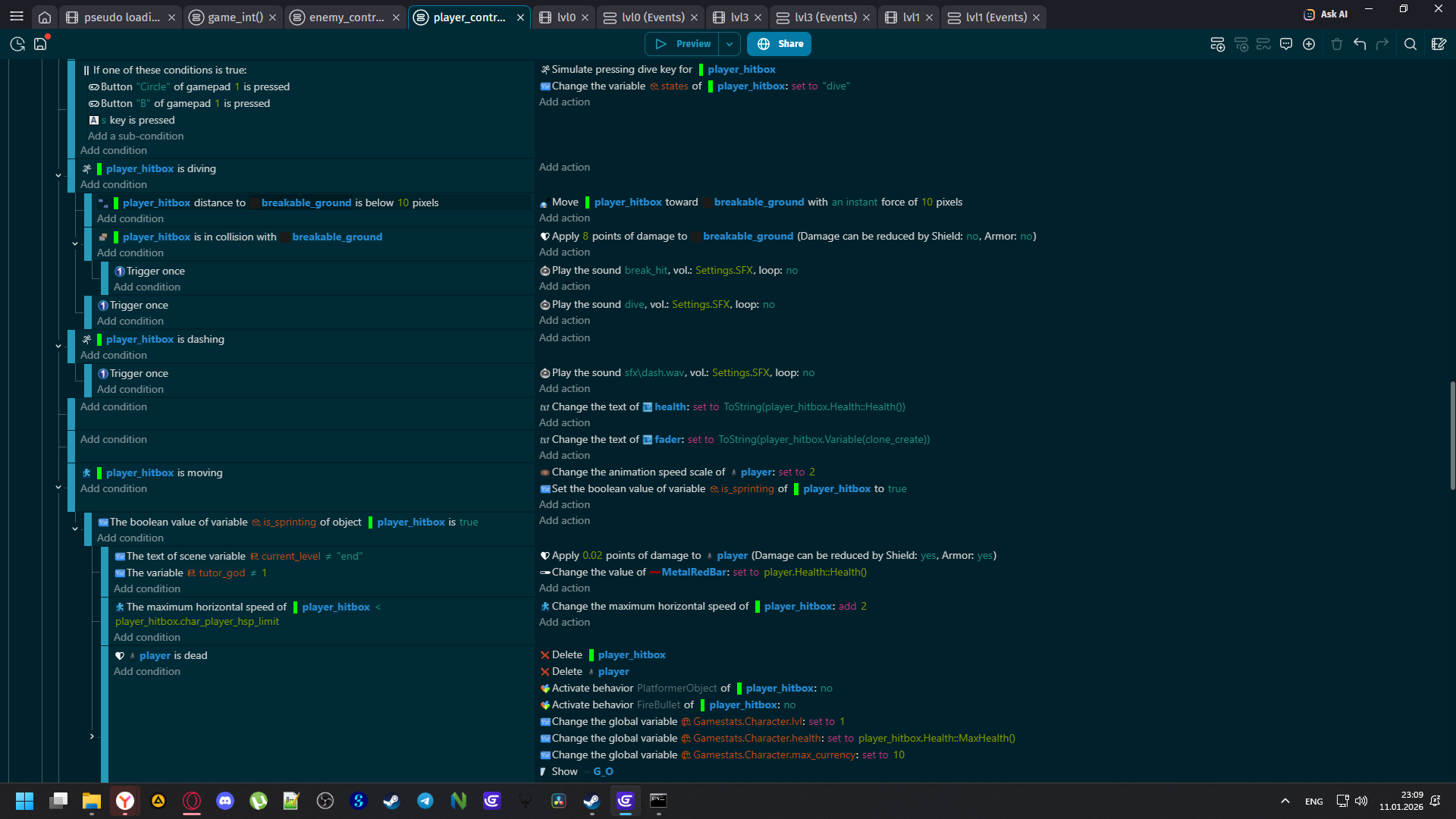Open the Preview options dropdown arrow
The image size is (1456, 819).
(x=730, y=44)
